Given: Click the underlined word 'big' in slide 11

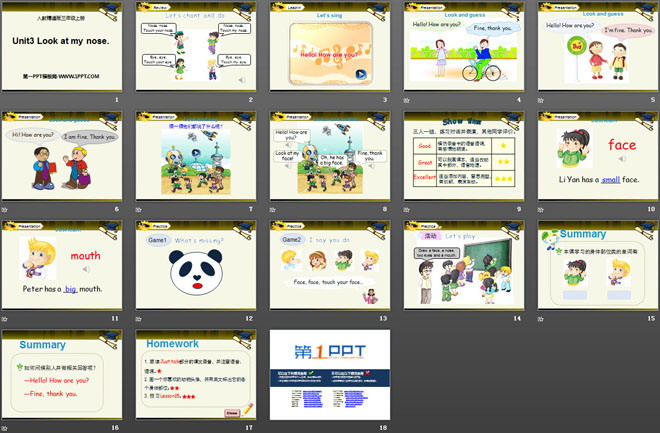Looking at the screenshot, I should [71, 289].
